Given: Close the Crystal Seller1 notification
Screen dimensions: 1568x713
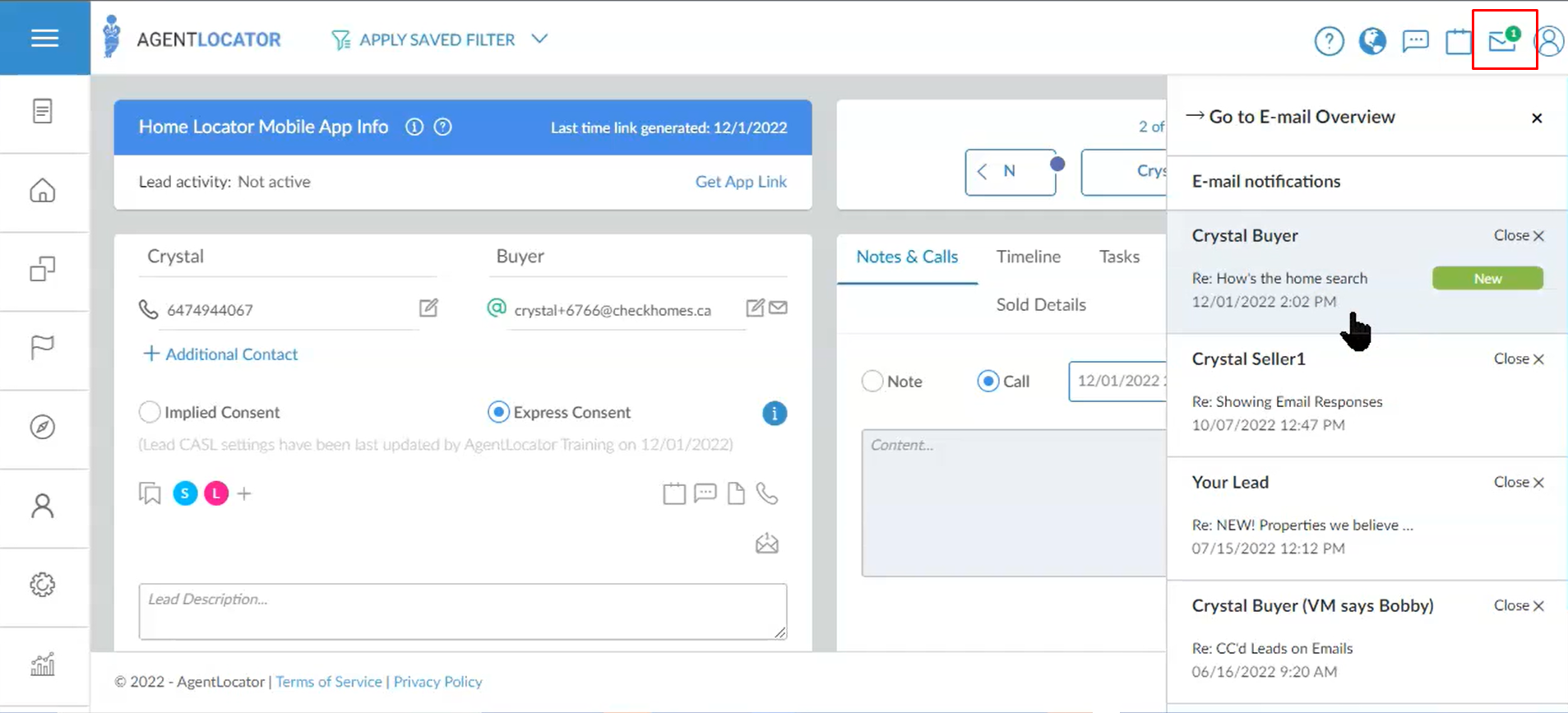Looking at the screenshot, I should [x=1519, y=359].
